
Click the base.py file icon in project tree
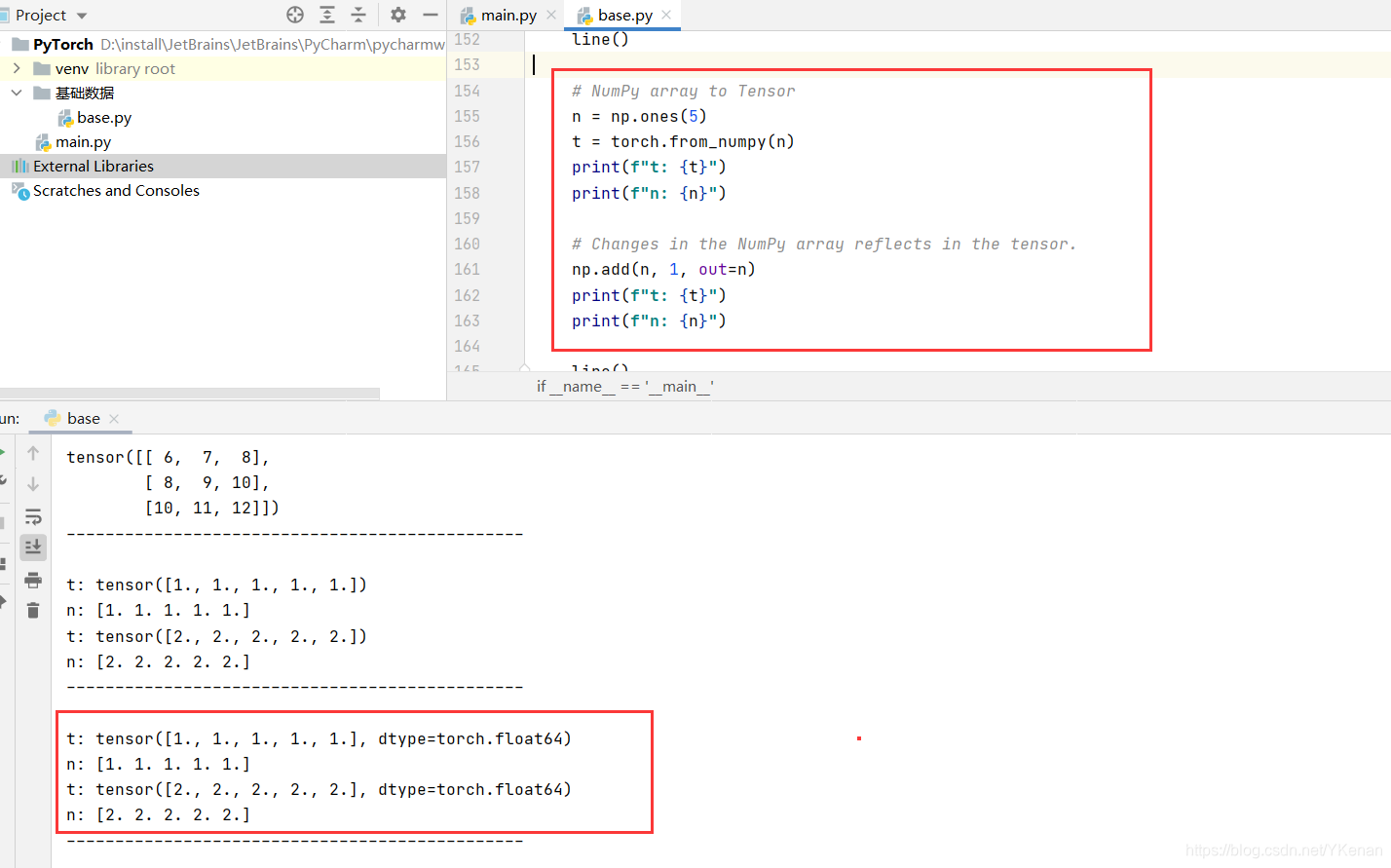pyautogui.click(x=65, y=118)
